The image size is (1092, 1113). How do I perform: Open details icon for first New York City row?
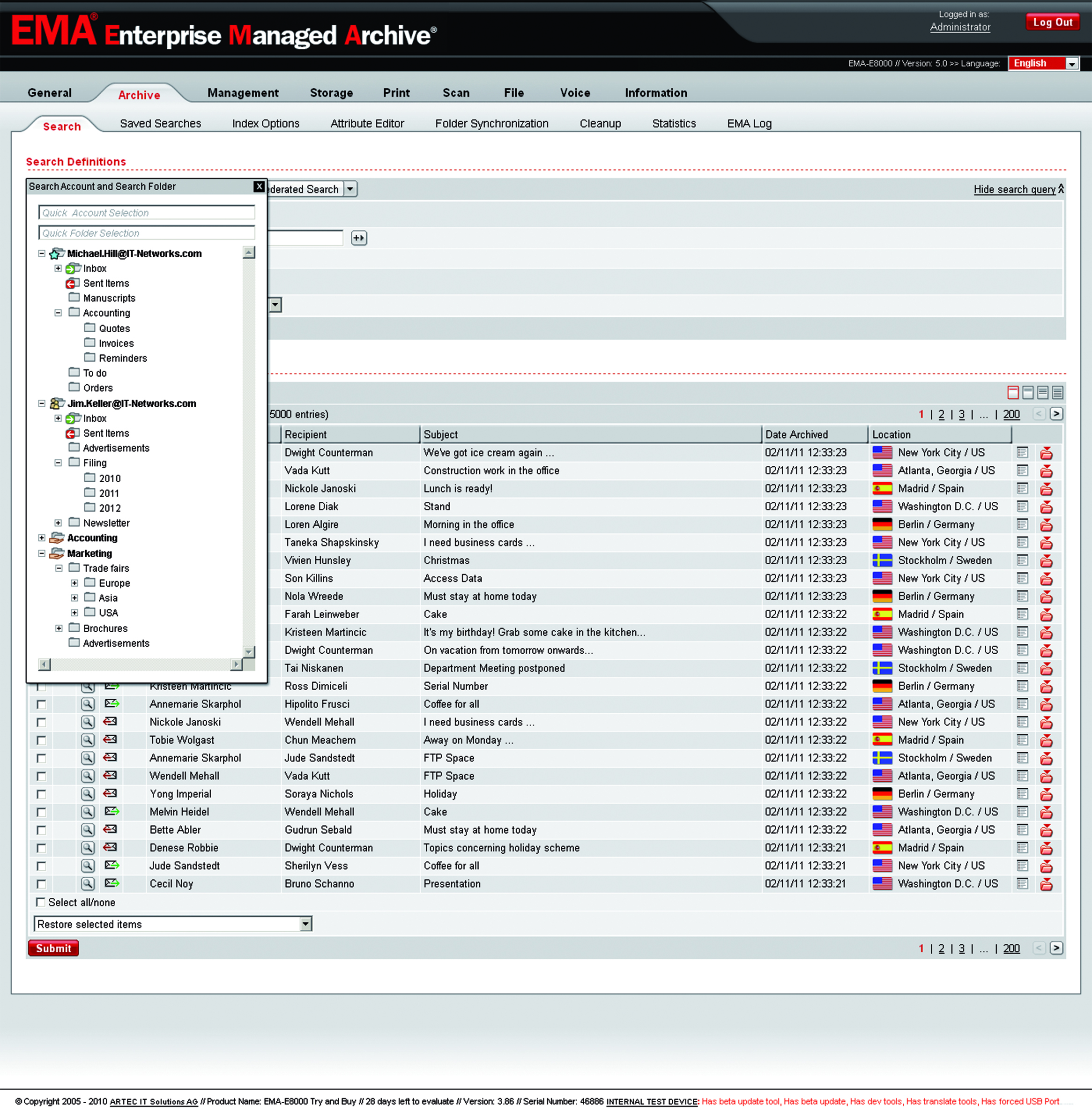pos(1022,453)
